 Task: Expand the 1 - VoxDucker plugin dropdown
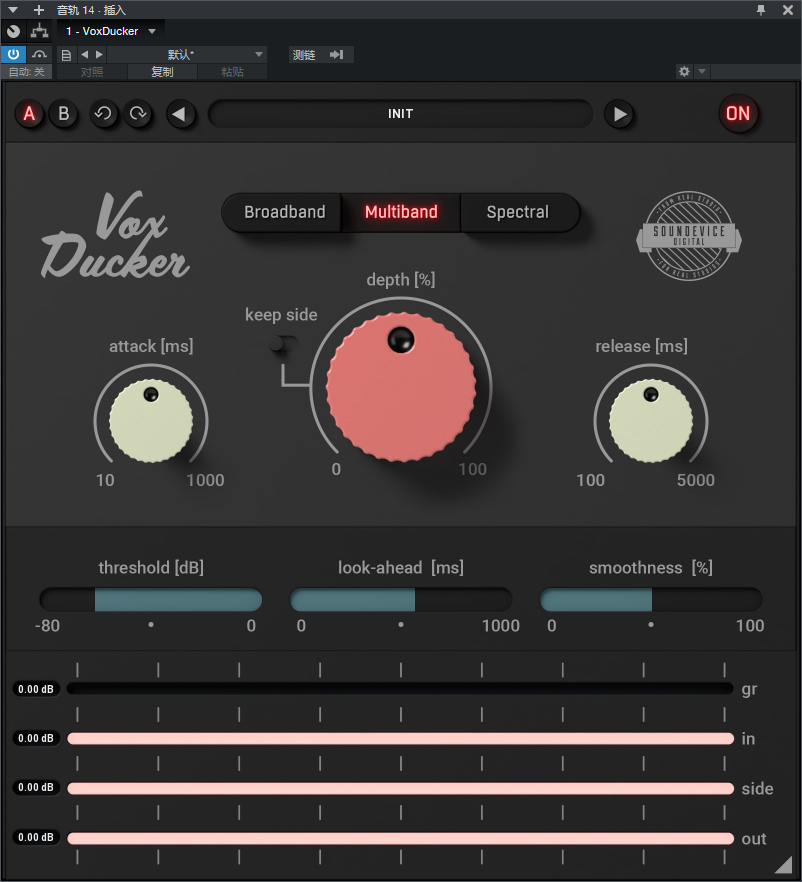pos(152,32)
